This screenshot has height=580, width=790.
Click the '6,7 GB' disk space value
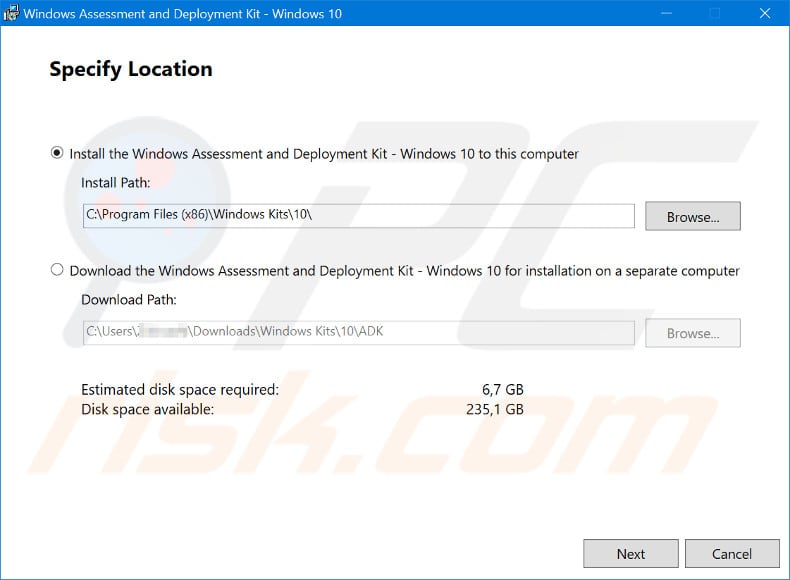[503, 390]
